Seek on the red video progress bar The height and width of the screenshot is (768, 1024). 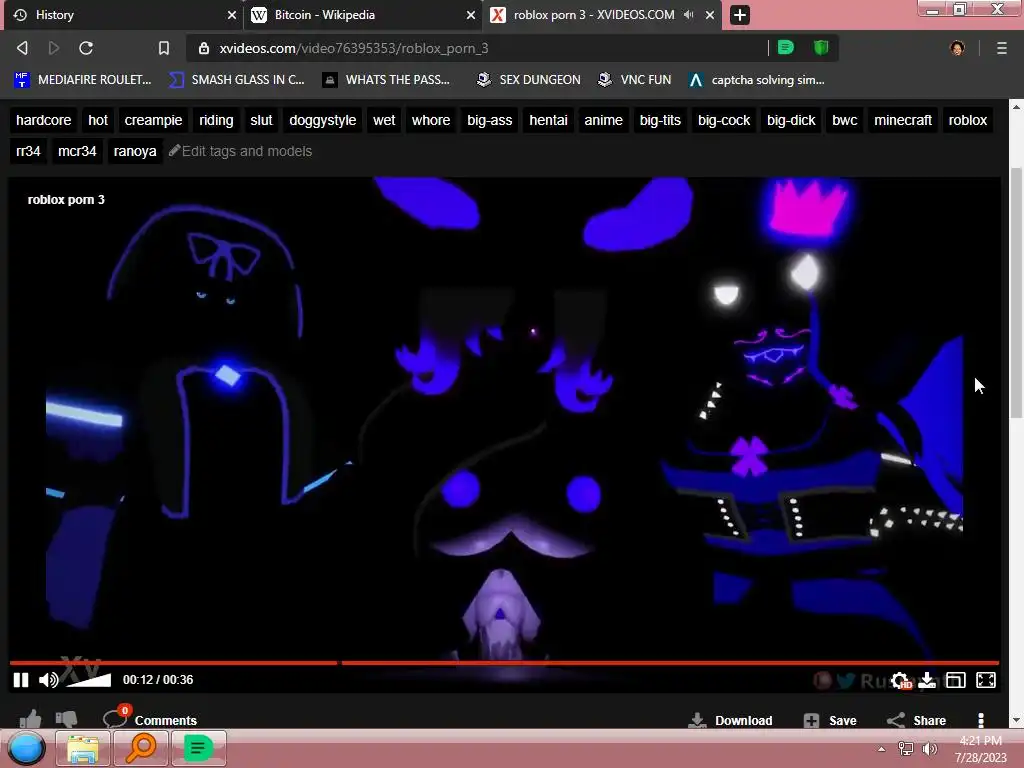point(504,663)
